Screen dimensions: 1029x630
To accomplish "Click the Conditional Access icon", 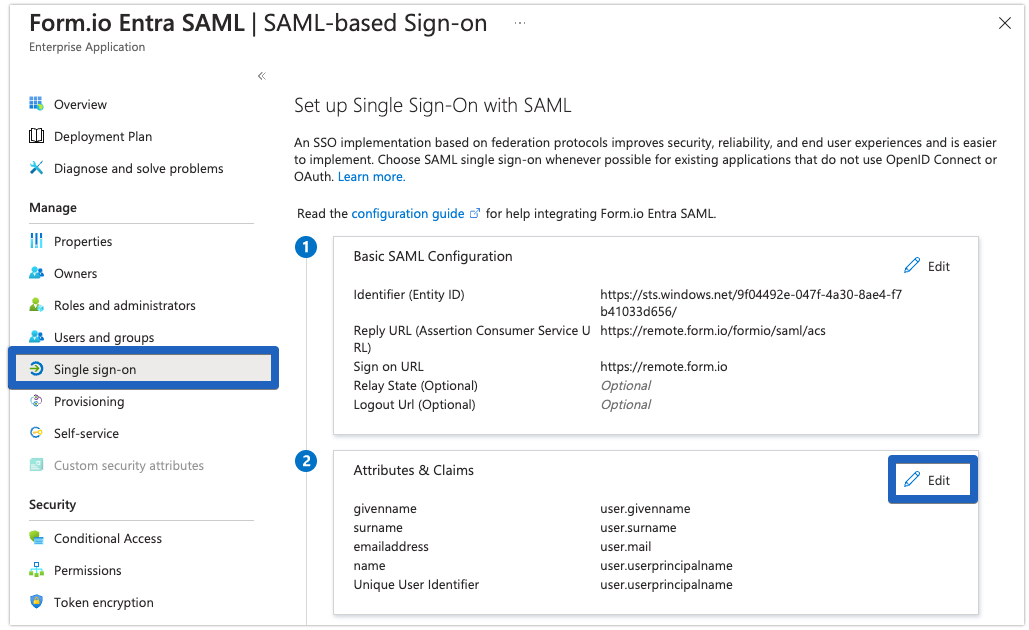I will [36, 537].
